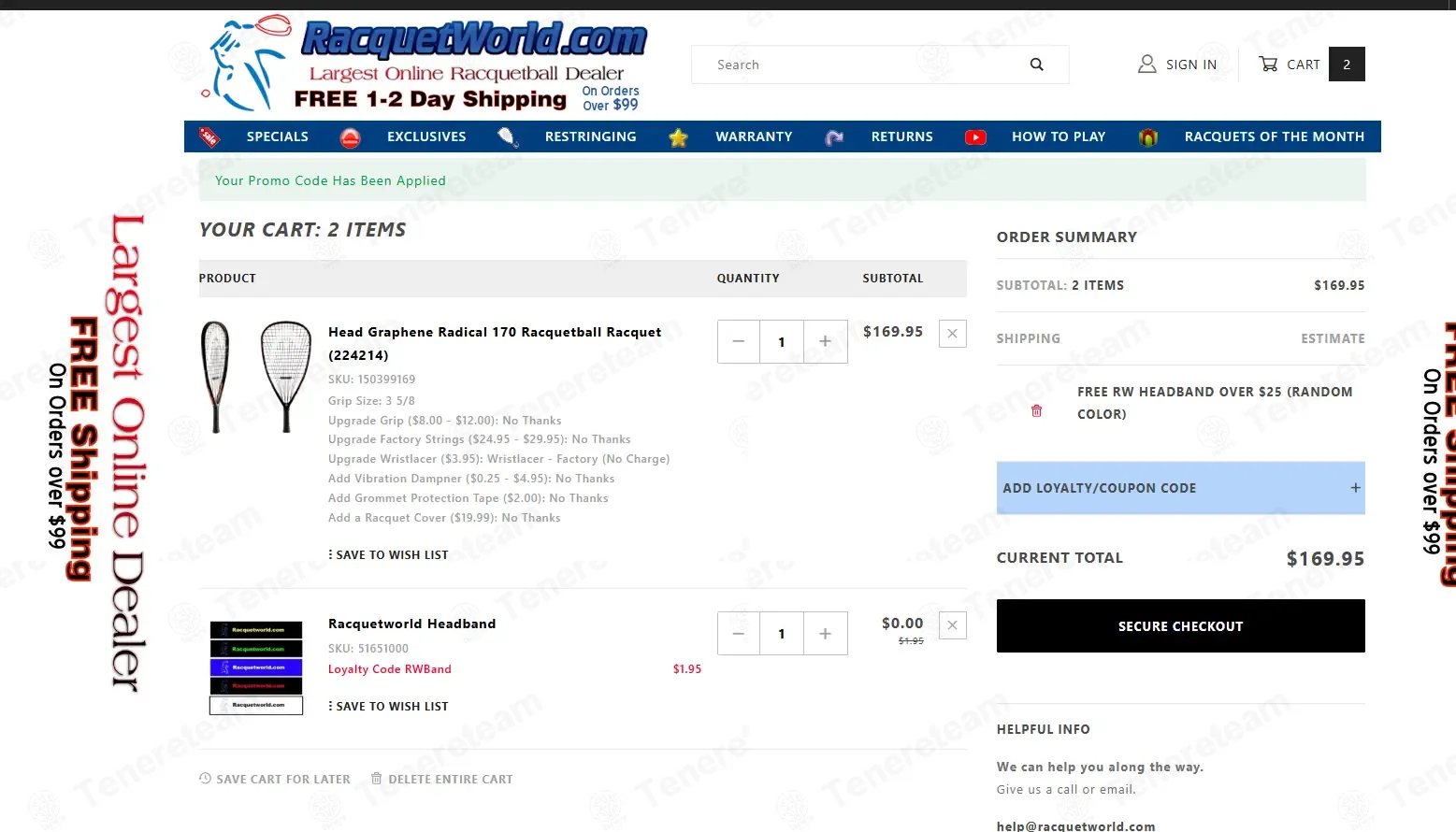Image resolution: width=1456 pixels, height=832 pixels.
Task: Open the HOW TO PLAY menu
Action: (x=1059, y=136)
